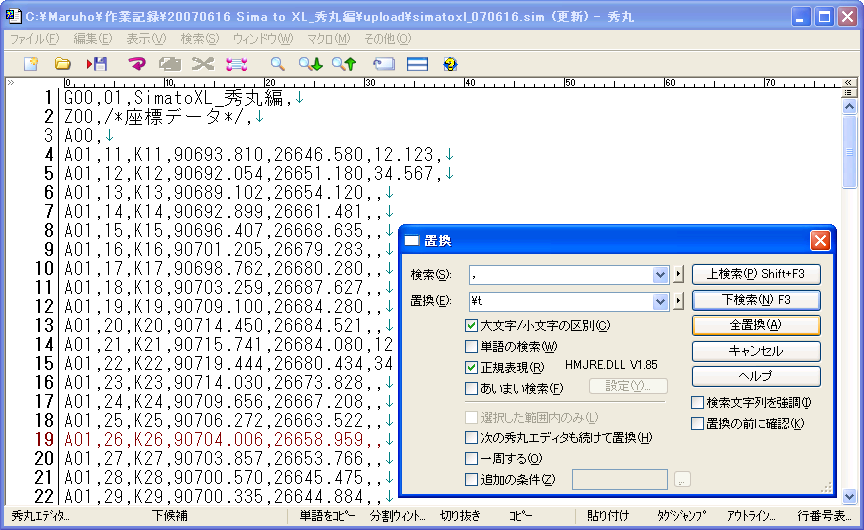The width and height of the screenshot is (864, 530).
Task: Click arrow button beside 検索 combo box
Action: point(678,274)
